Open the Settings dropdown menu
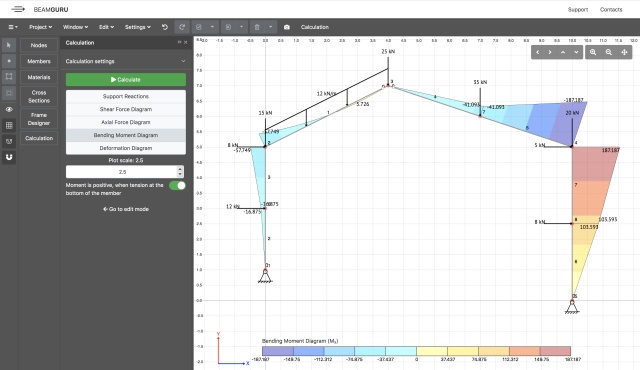The width and height of the screenshot is (640, 370). pyautogui.click(x=138, y=27)
